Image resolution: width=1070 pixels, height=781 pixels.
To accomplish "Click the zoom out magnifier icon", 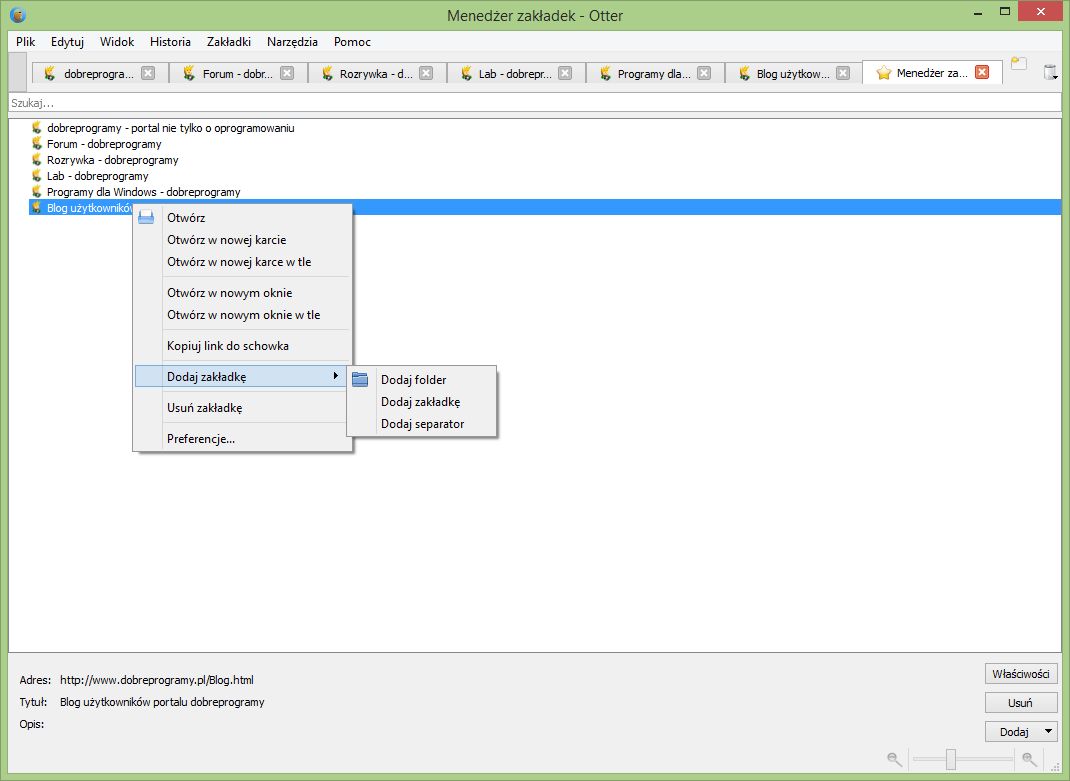I will click(x=894, y=758).
